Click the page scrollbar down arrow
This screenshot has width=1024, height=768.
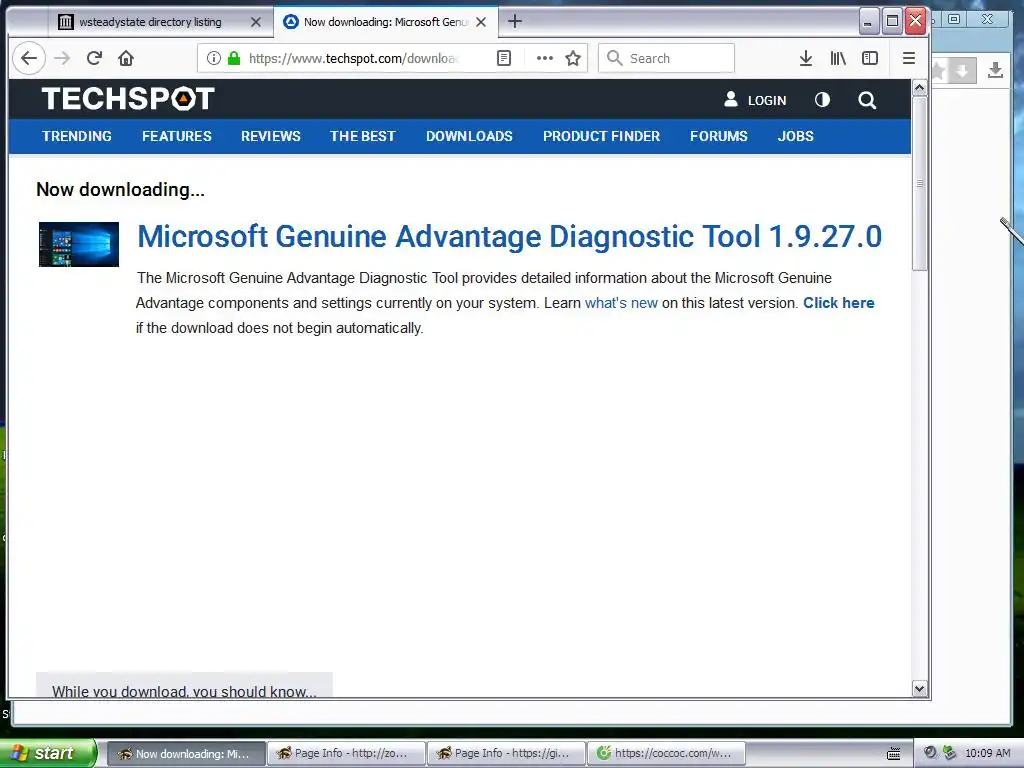920,688
